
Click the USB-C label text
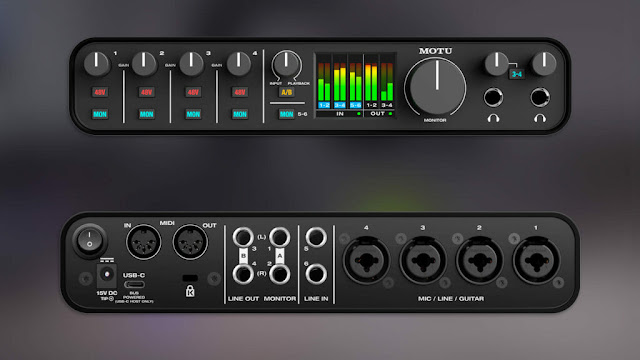134,275
